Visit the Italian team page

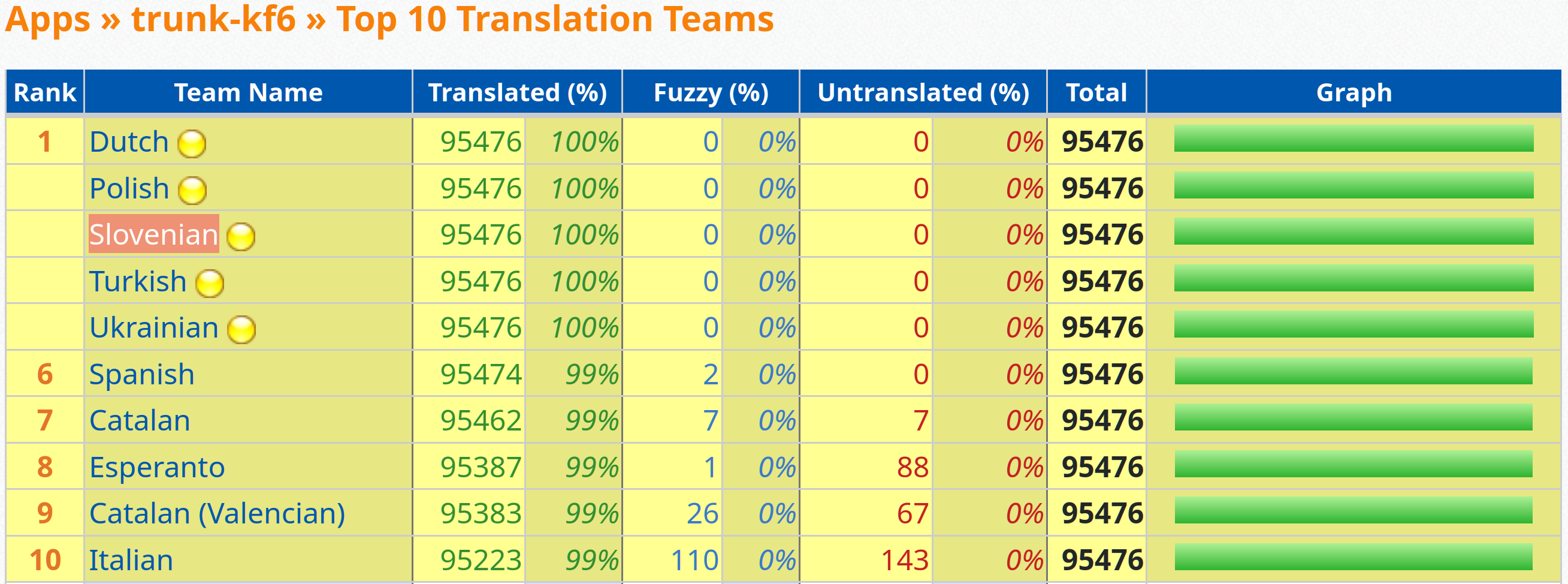click(131, 559)
